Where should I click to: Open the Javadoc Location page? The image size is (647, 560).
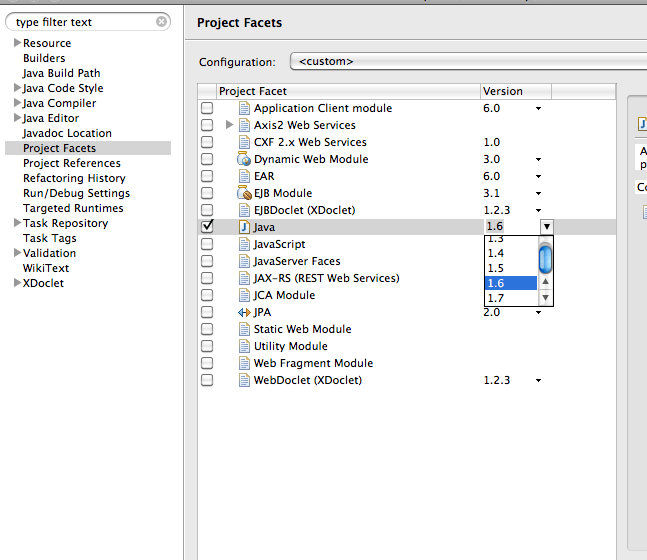click(x=67, y=133)
